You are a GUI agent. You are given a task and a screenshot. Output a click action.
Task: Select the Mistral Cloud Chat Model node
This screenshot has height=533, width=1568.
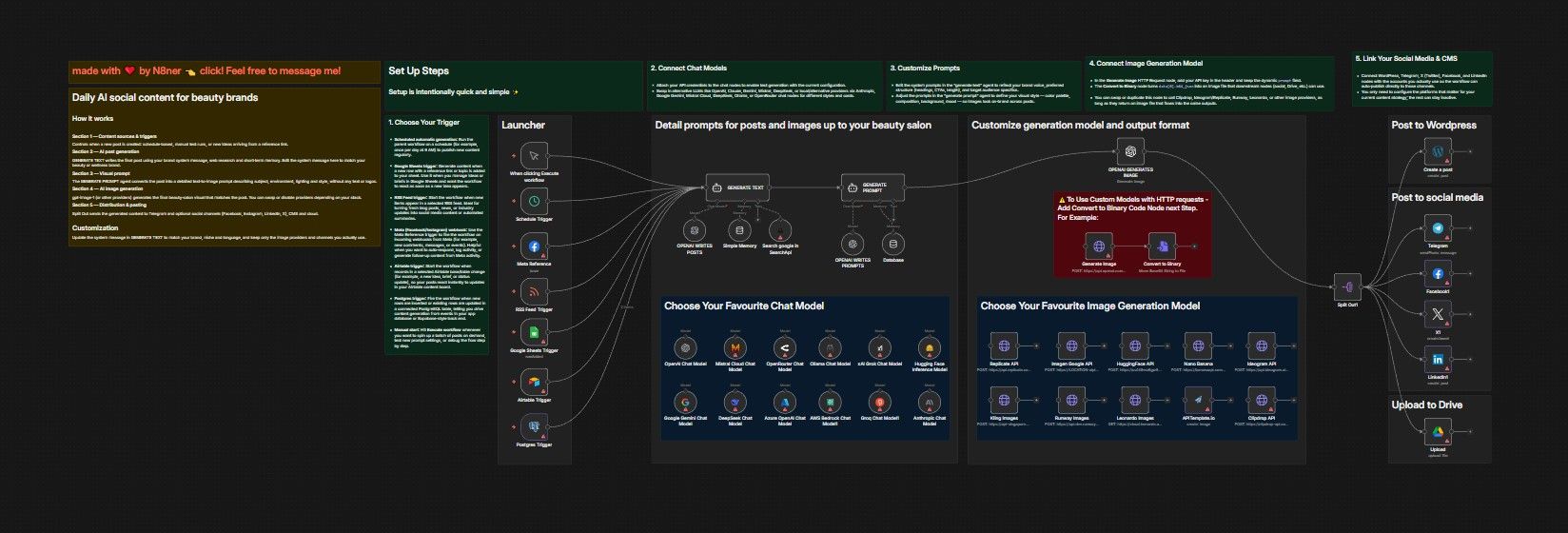click(735, 347)
